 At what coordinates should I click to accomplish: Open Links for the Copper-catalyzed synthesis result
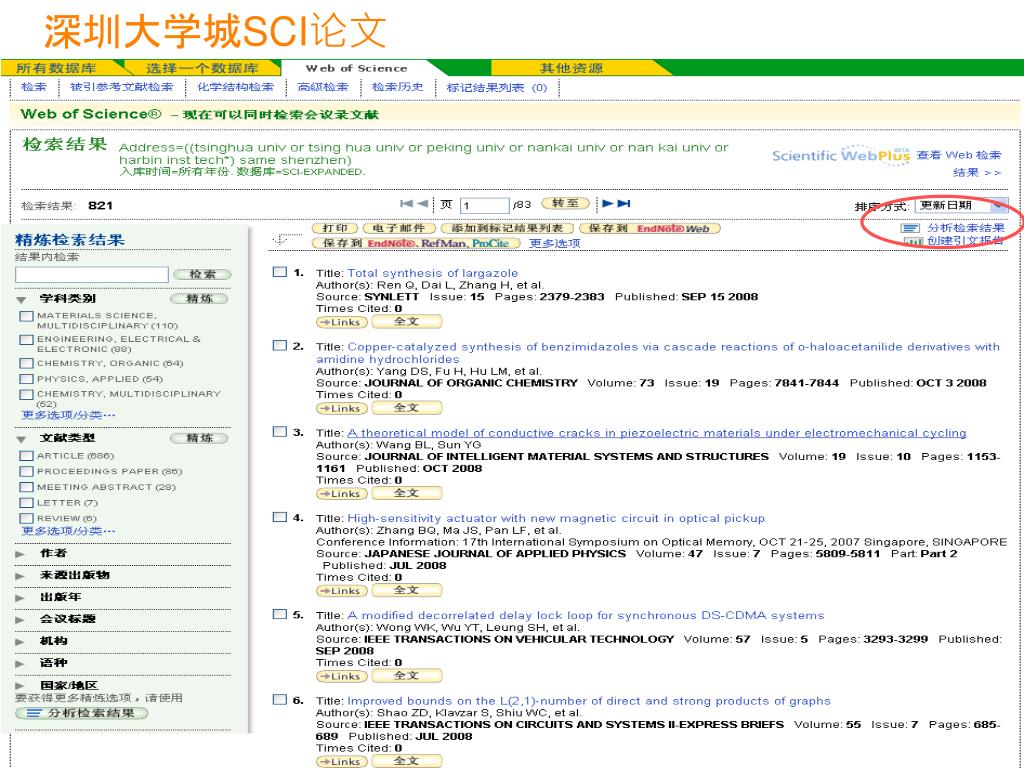point(342,408)
